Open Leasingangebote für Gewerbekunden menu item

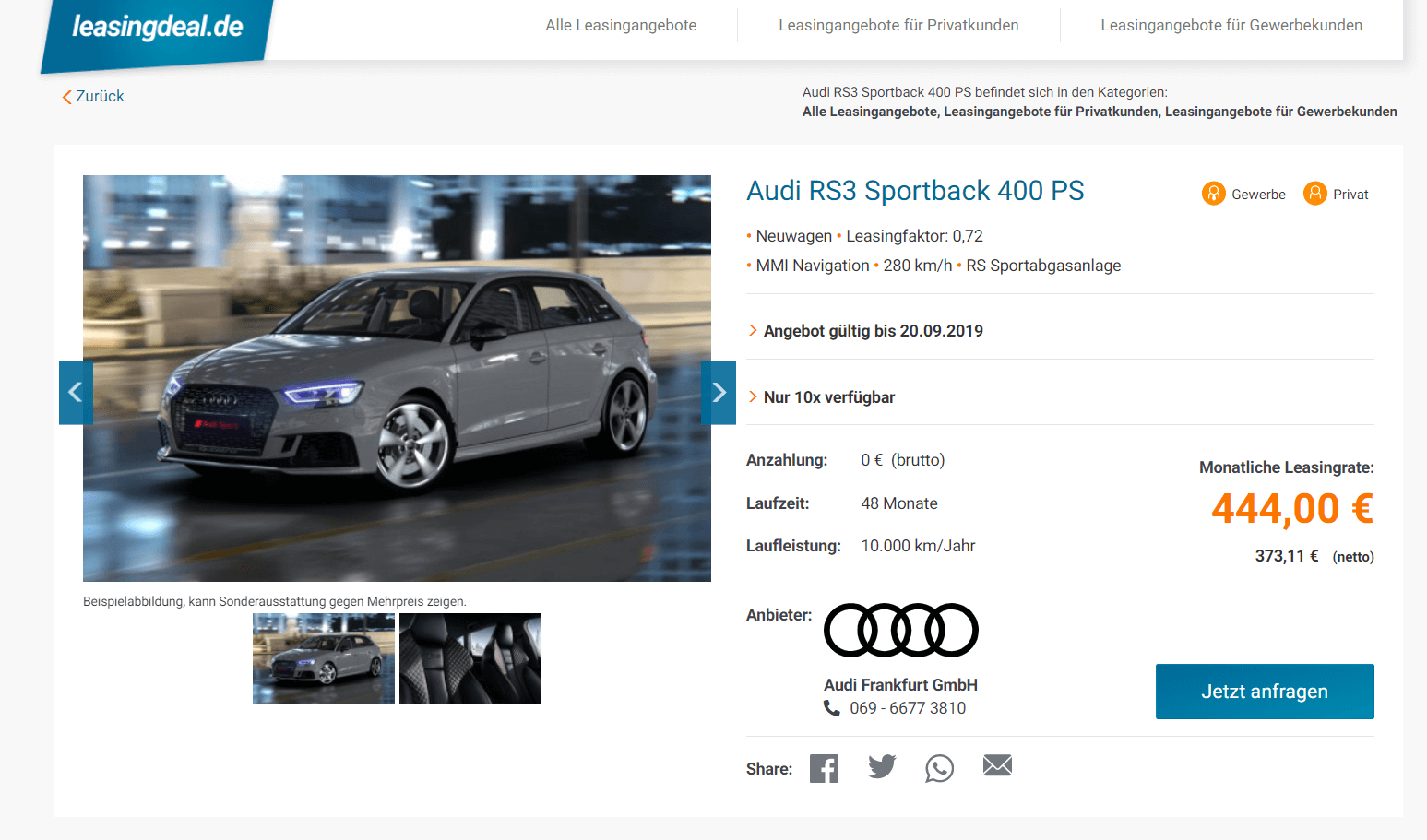tap(1231, 26)
